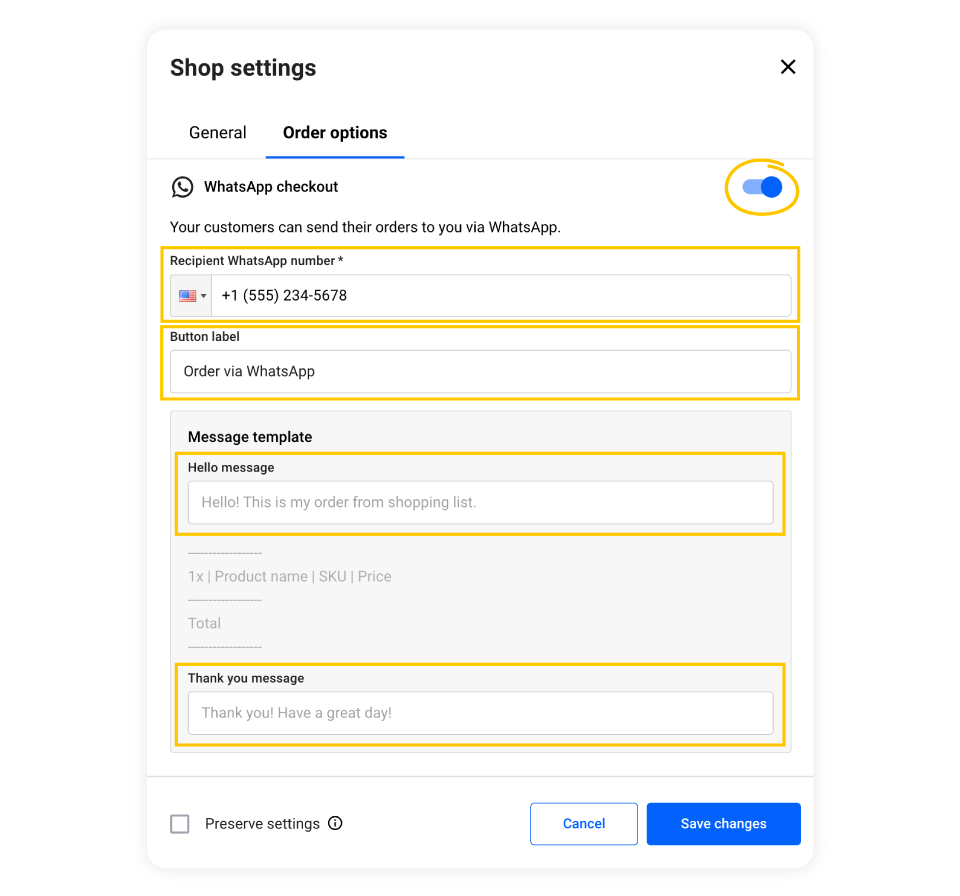Close the Shop settings dialog
The image size is (960, 896).
point(788,67)
